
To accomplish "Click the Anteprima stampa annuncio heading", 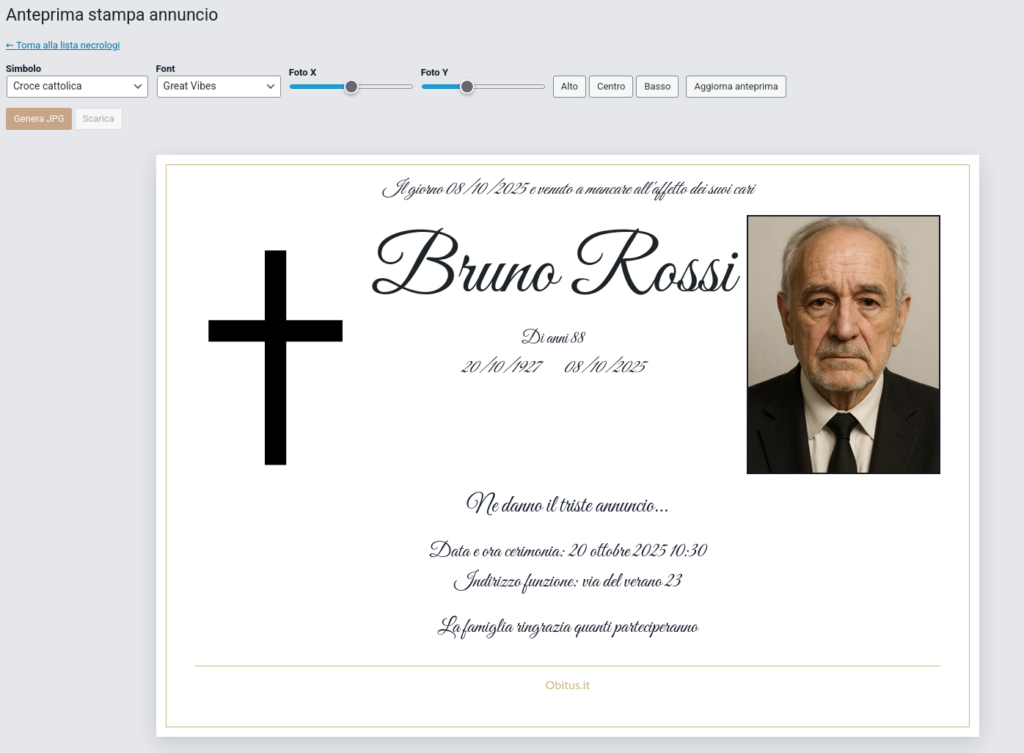I will click(112, 15).
